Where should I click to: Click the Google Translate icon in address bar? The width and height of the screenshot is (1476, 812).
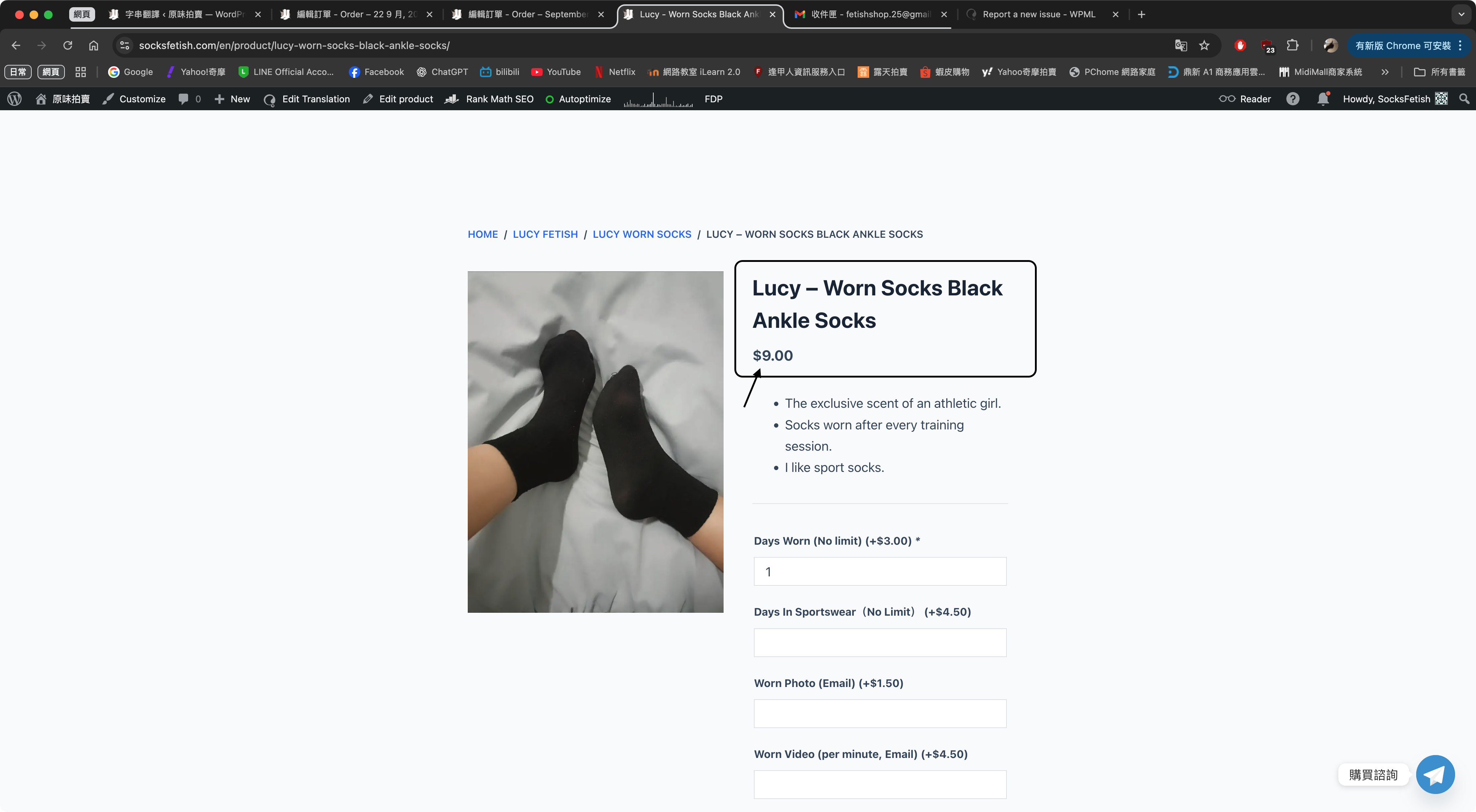[x=1181, y=45]
